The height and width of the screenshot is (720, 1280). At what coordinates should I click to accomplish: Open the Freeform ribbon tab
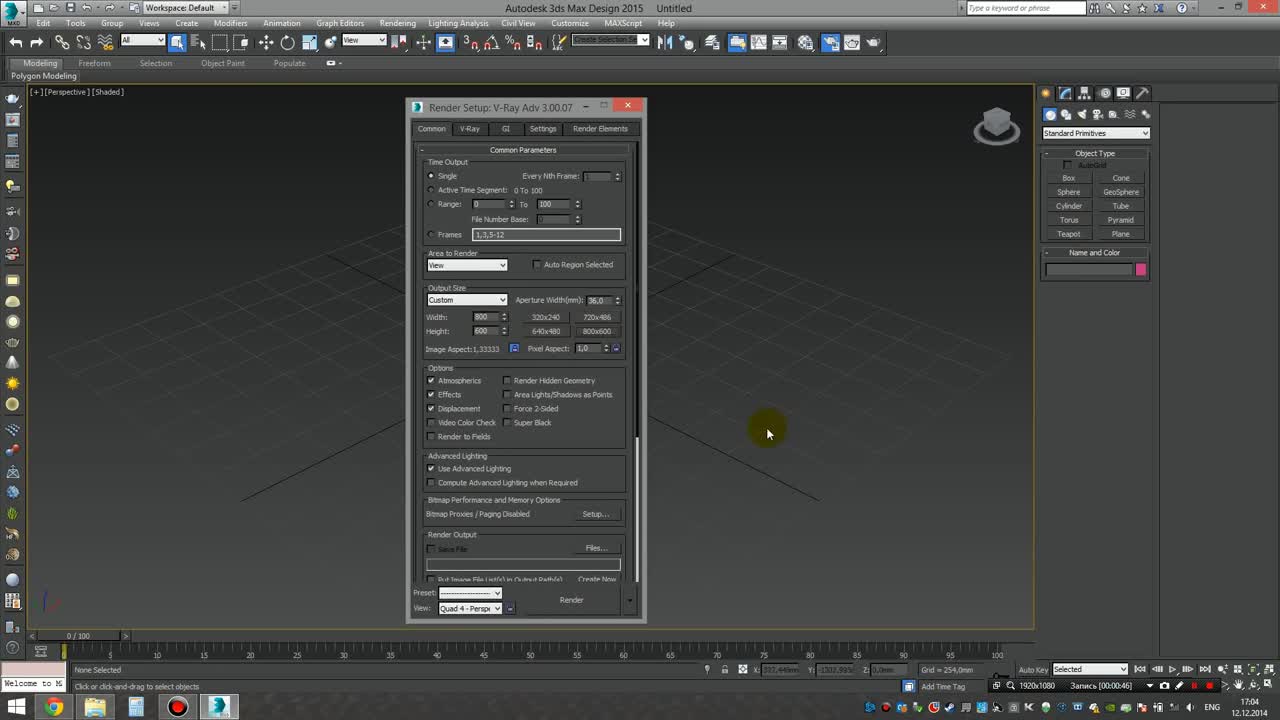95,63
